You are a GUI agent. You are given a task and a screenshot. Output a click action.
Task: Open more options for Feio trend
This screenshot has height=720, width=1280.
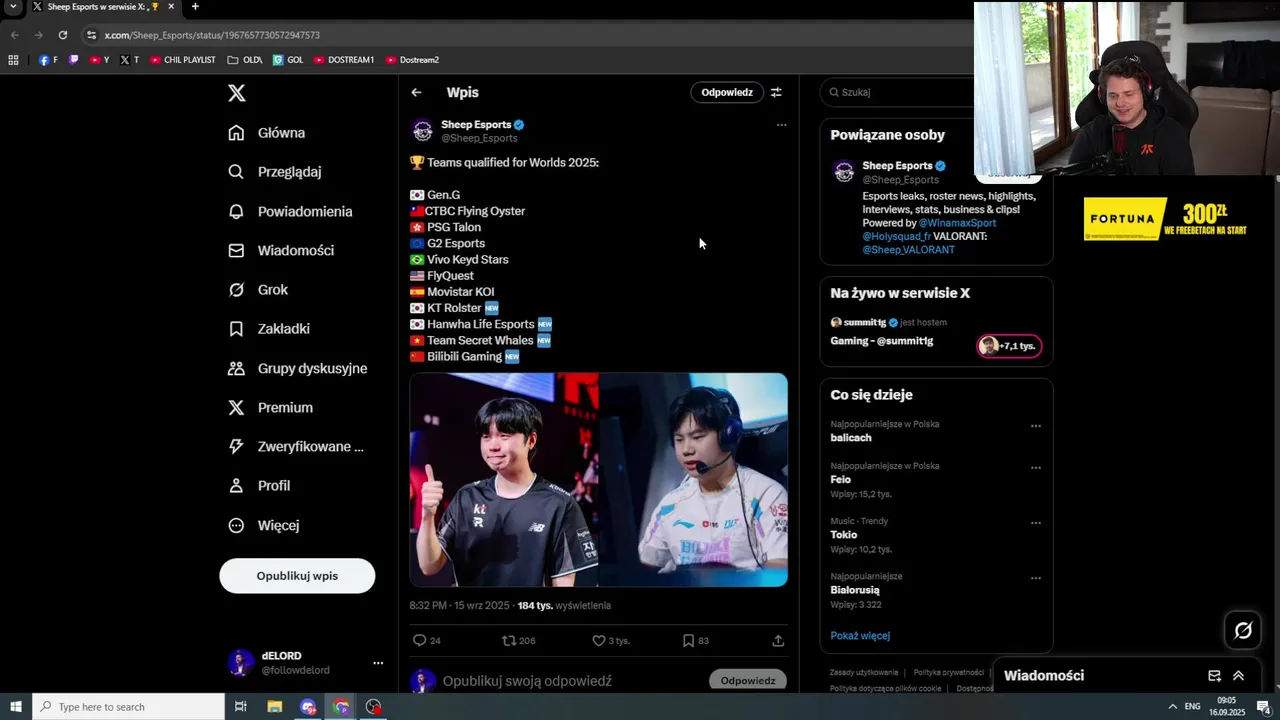coord(1036,468)
